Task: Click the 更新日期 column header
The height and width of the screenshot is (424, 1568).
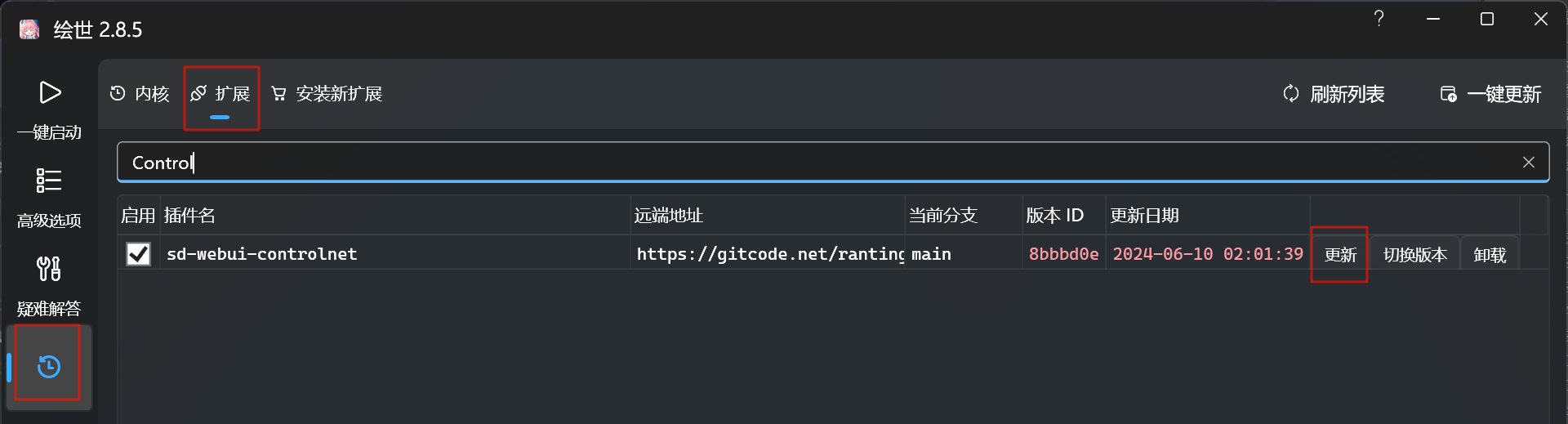Action: click(x=1208, y=216)
